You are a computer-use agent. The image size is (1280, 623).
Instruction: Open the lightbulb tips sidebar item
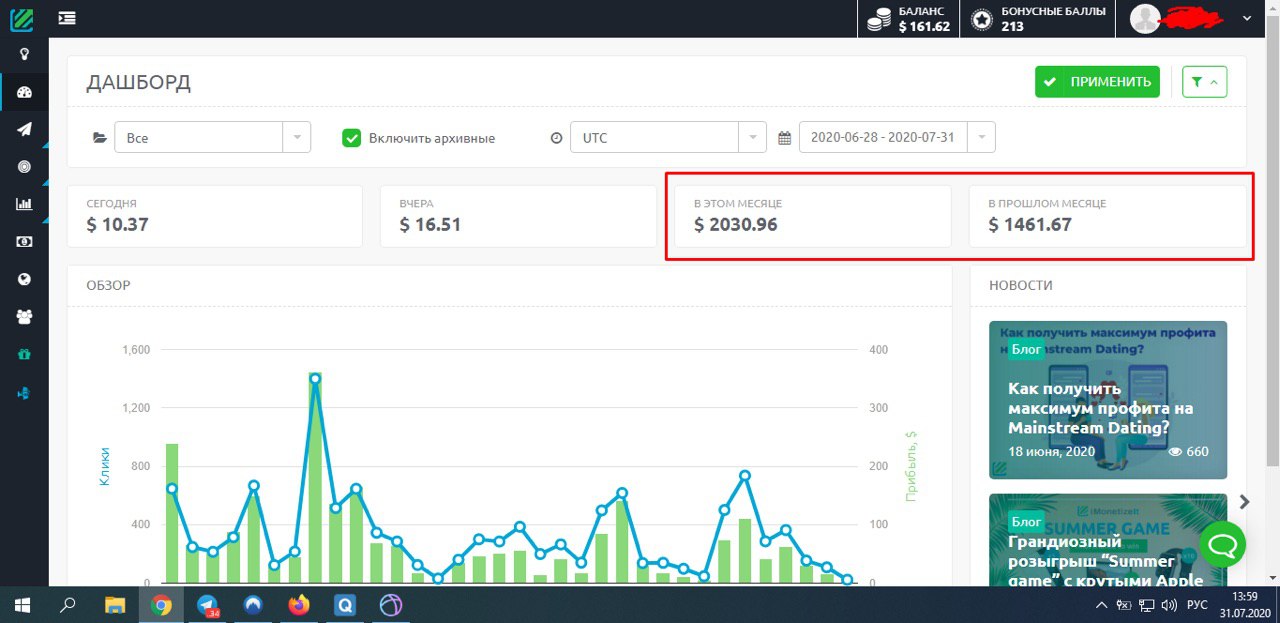coord(24,54)
